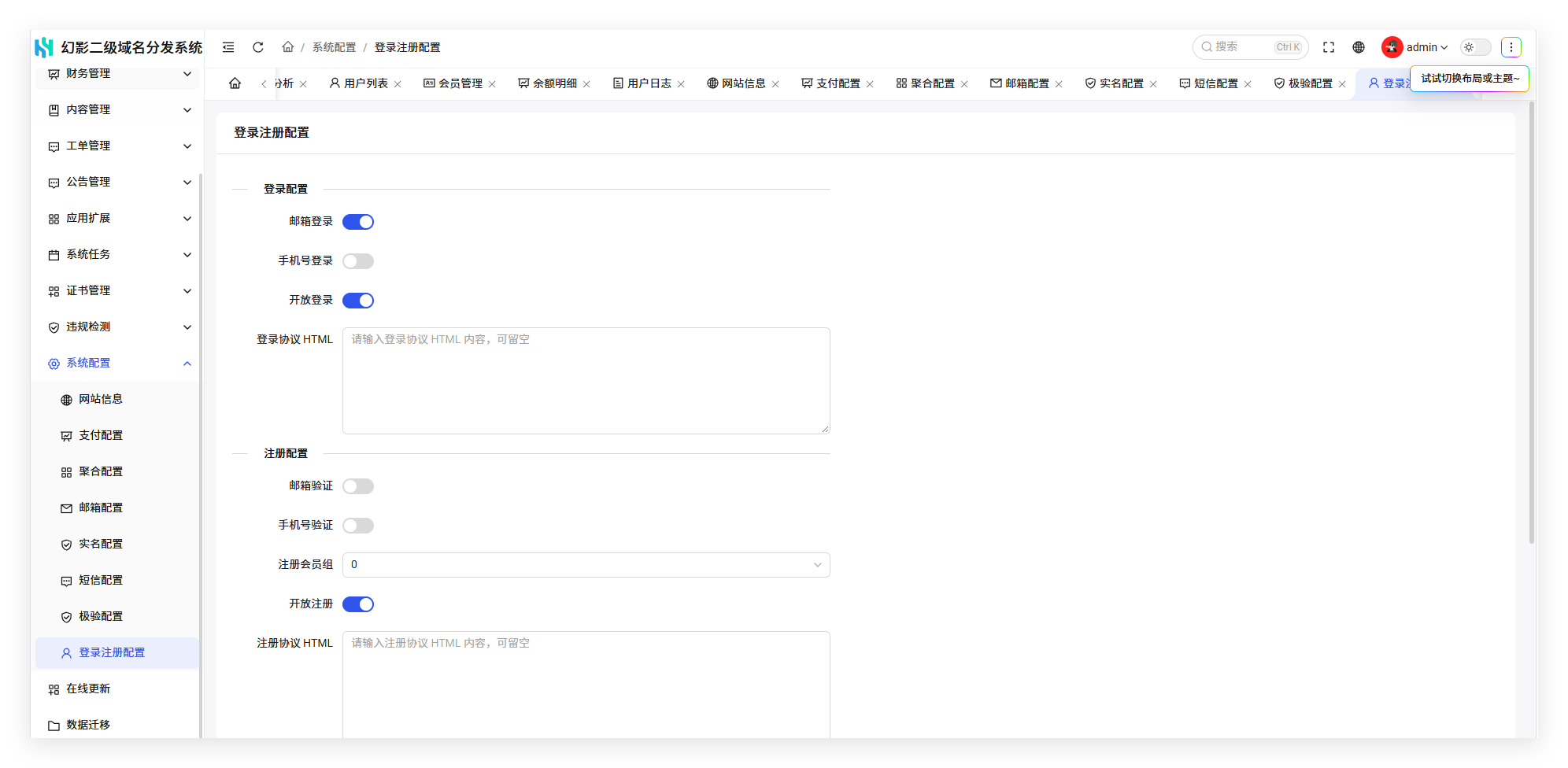Toggle 邮箱登录 switch off
The image size is (1568, 768).
358,222
